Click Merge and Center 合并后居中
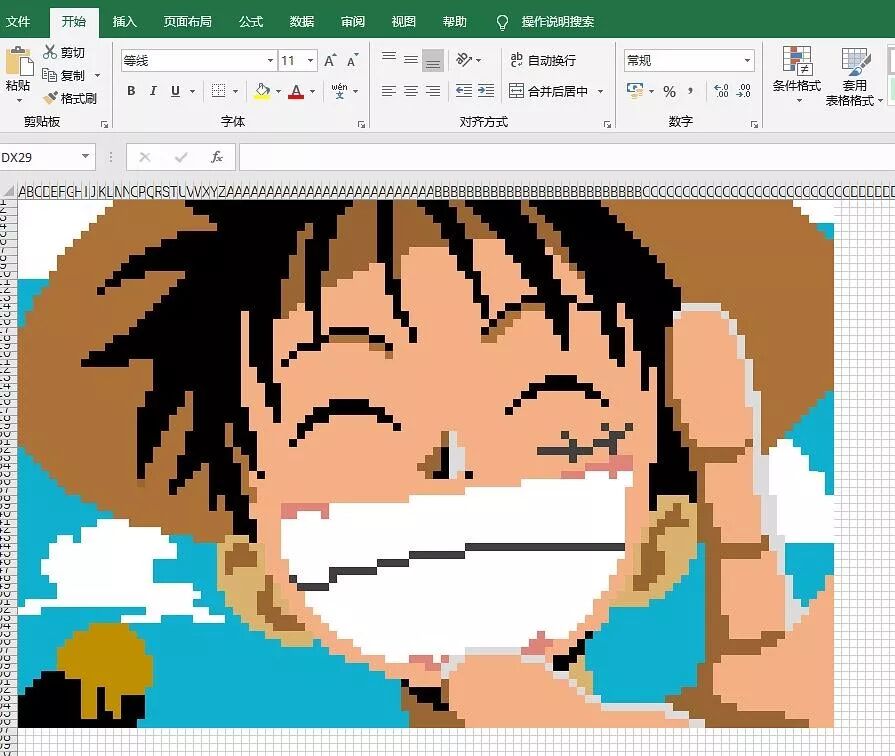 pos(549,91)
